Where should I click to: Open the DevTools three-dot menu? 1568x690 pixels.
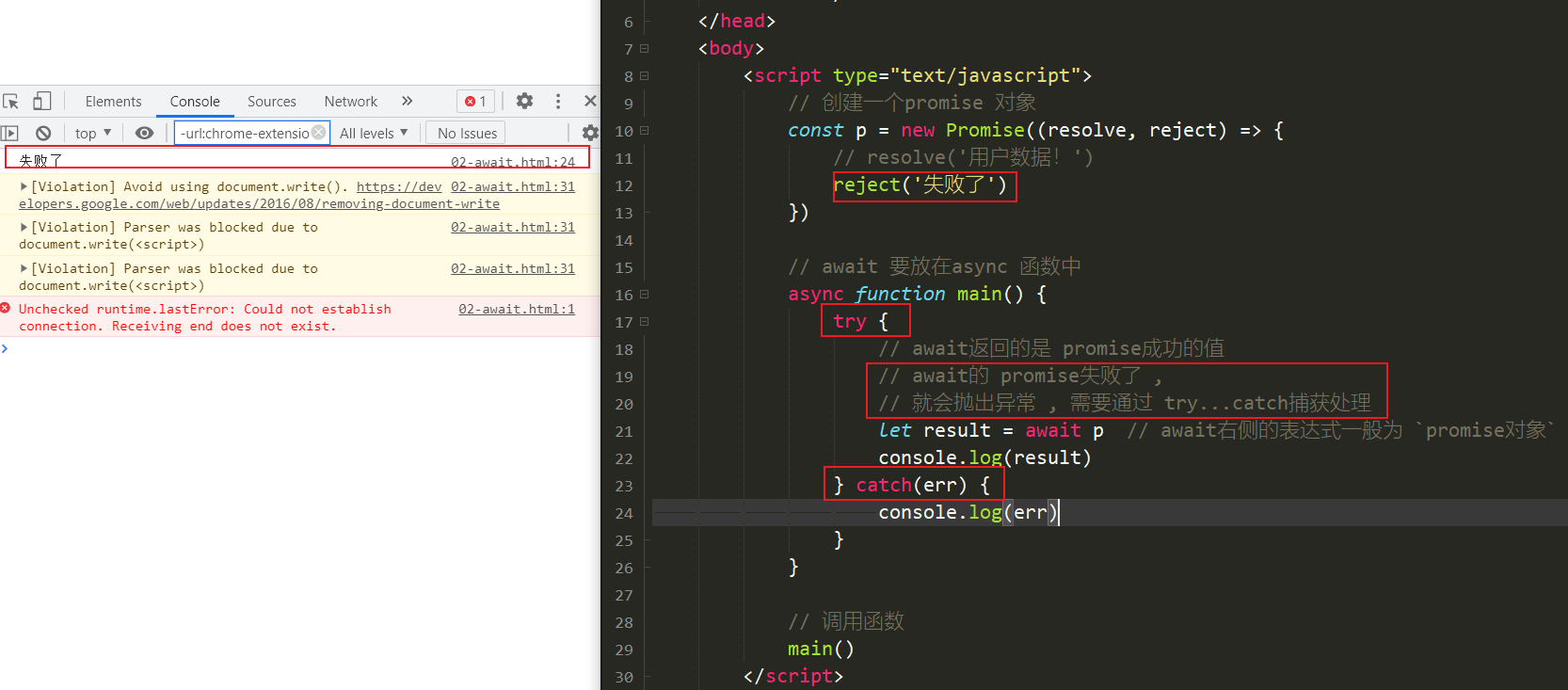pyautogui.click(x=558, y=101)
